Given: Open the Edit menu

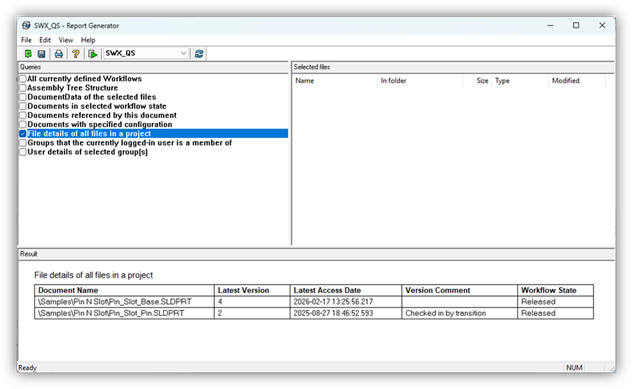Looking at the screenshot, I should click(45, 40).
